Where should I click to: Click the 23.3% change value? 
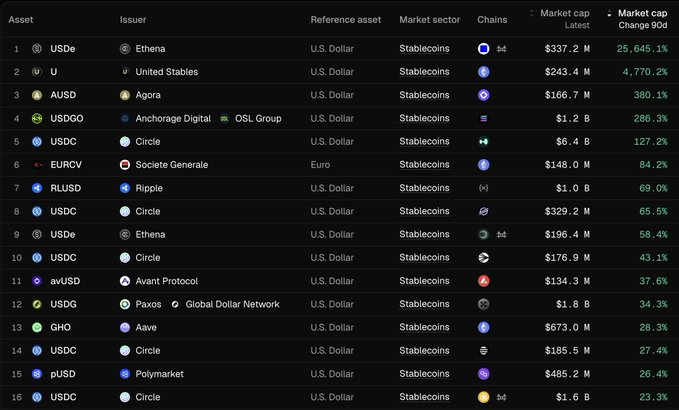[x=653, y=397]
